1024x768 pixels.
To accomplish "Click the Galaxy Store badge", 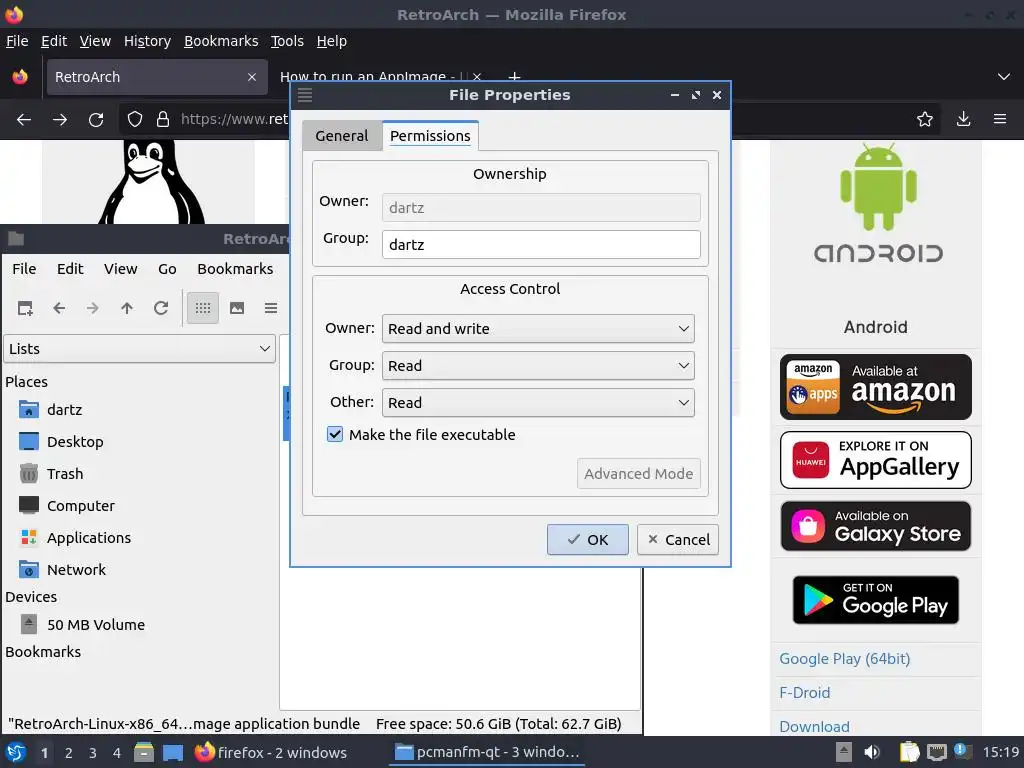I will (x=876, y=526).
